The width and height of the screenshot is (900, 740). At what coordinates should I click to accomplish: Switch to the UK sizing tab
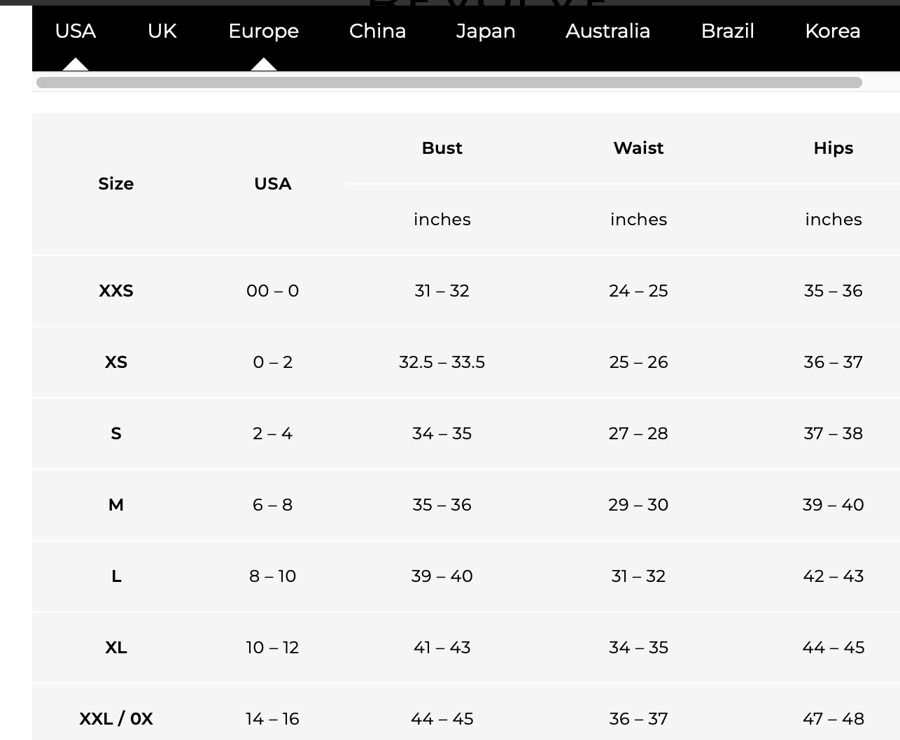[x=162, y=31]
